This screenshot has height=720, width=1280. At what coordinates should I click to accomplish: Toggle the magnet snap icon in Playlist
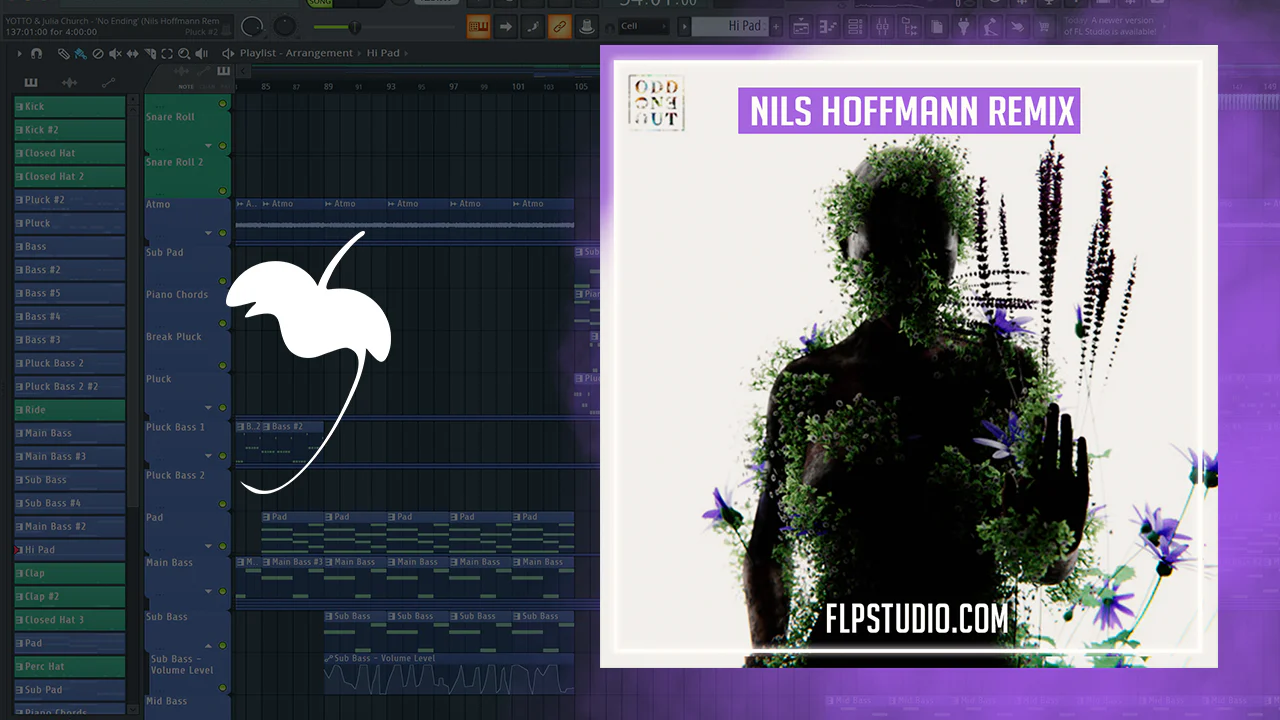point(37,53)
